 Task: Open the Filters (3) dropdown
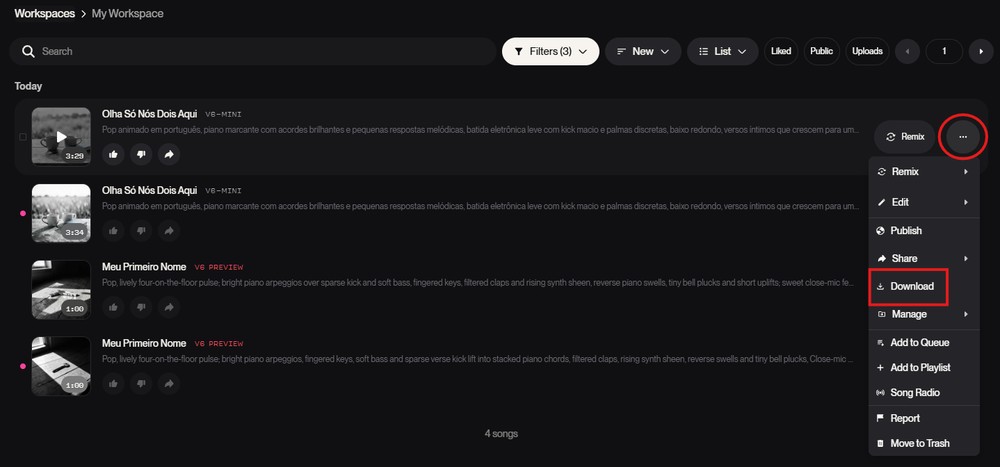550,51
